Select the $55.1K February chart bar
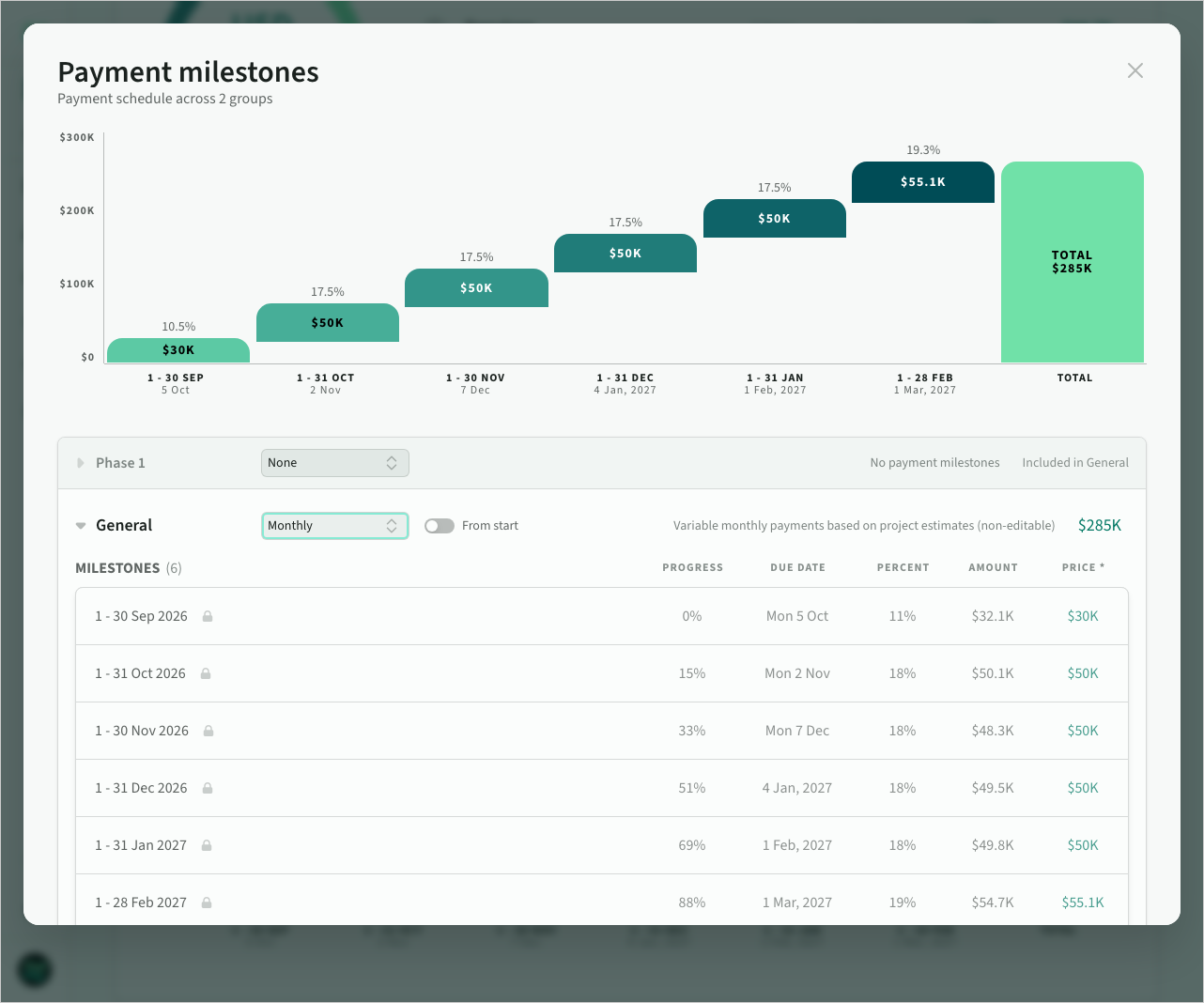Image resolution: width=1204 pixels, height=1003 pixels. pyautogui.click(x=923, y=182)
